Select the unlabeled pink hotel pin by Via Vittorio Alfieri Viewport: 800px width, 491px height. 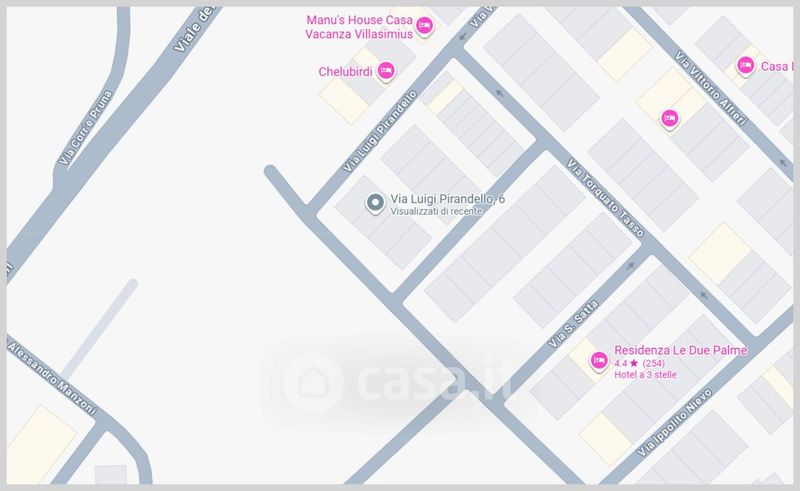click(x=669, y=119)
